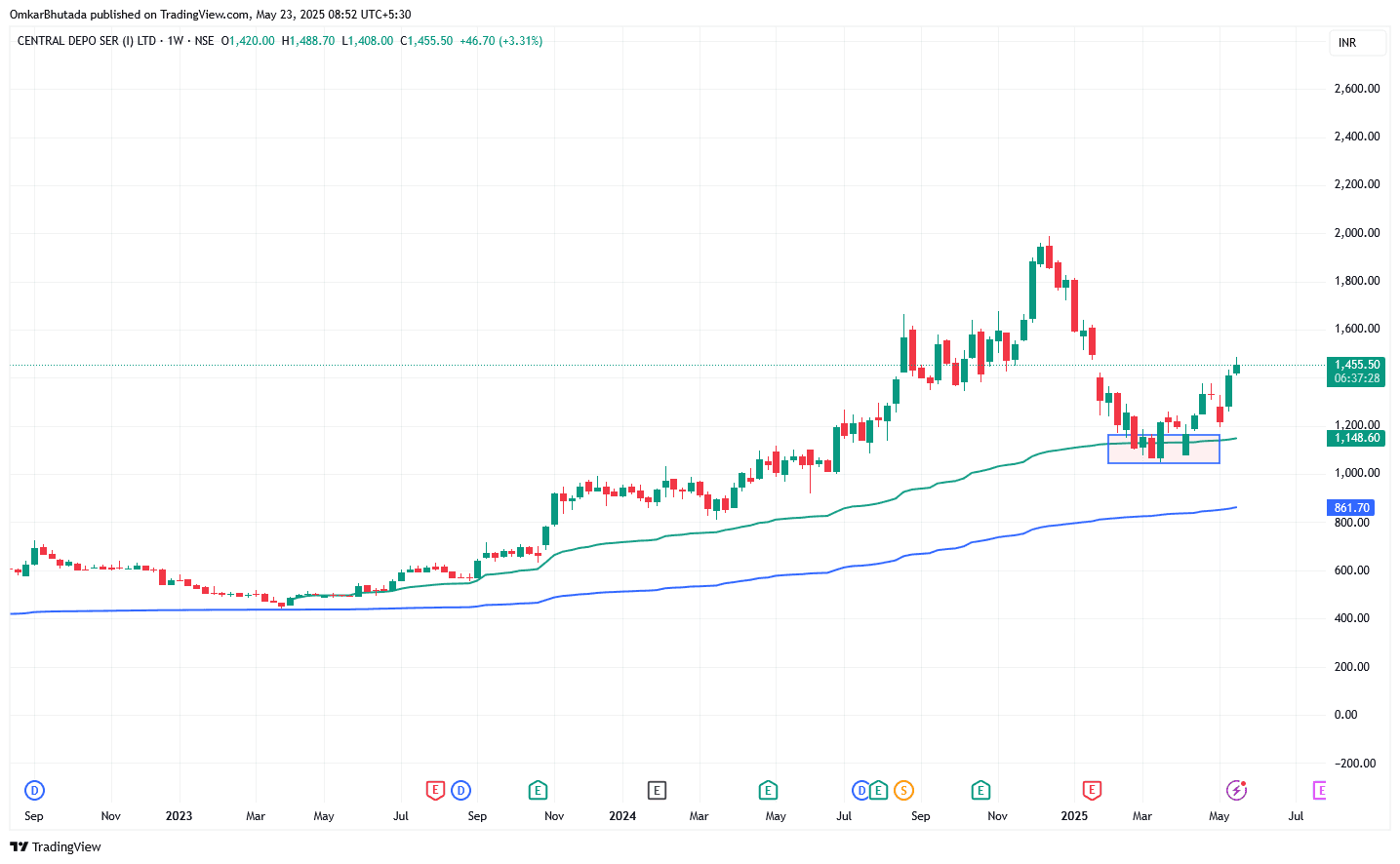Click the purple lightning event icon above May 2025

[x=1236, y=790]
